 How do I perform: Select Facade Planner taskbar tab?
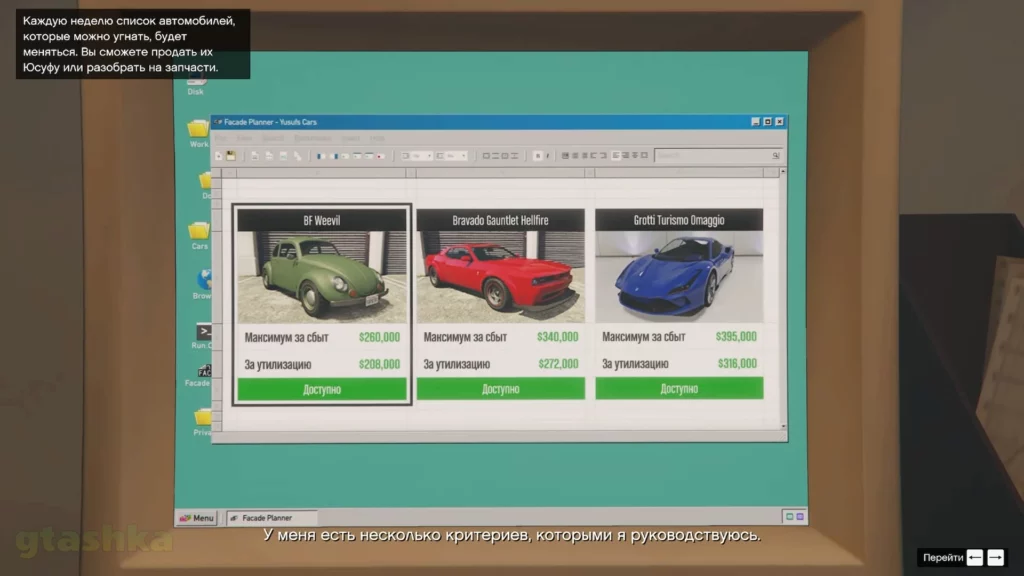[x=272, y=518]
